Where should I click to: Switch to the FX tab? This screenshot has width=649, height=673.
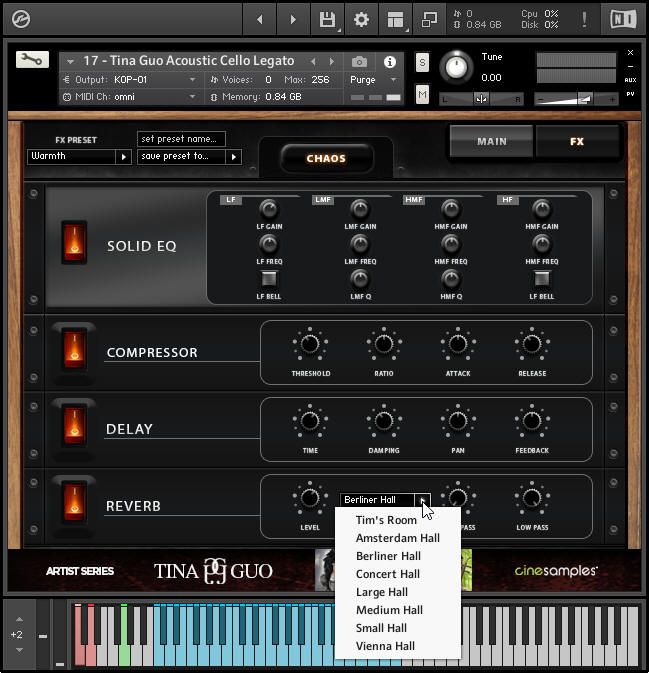pyautogui.click(x=576, y=141)
